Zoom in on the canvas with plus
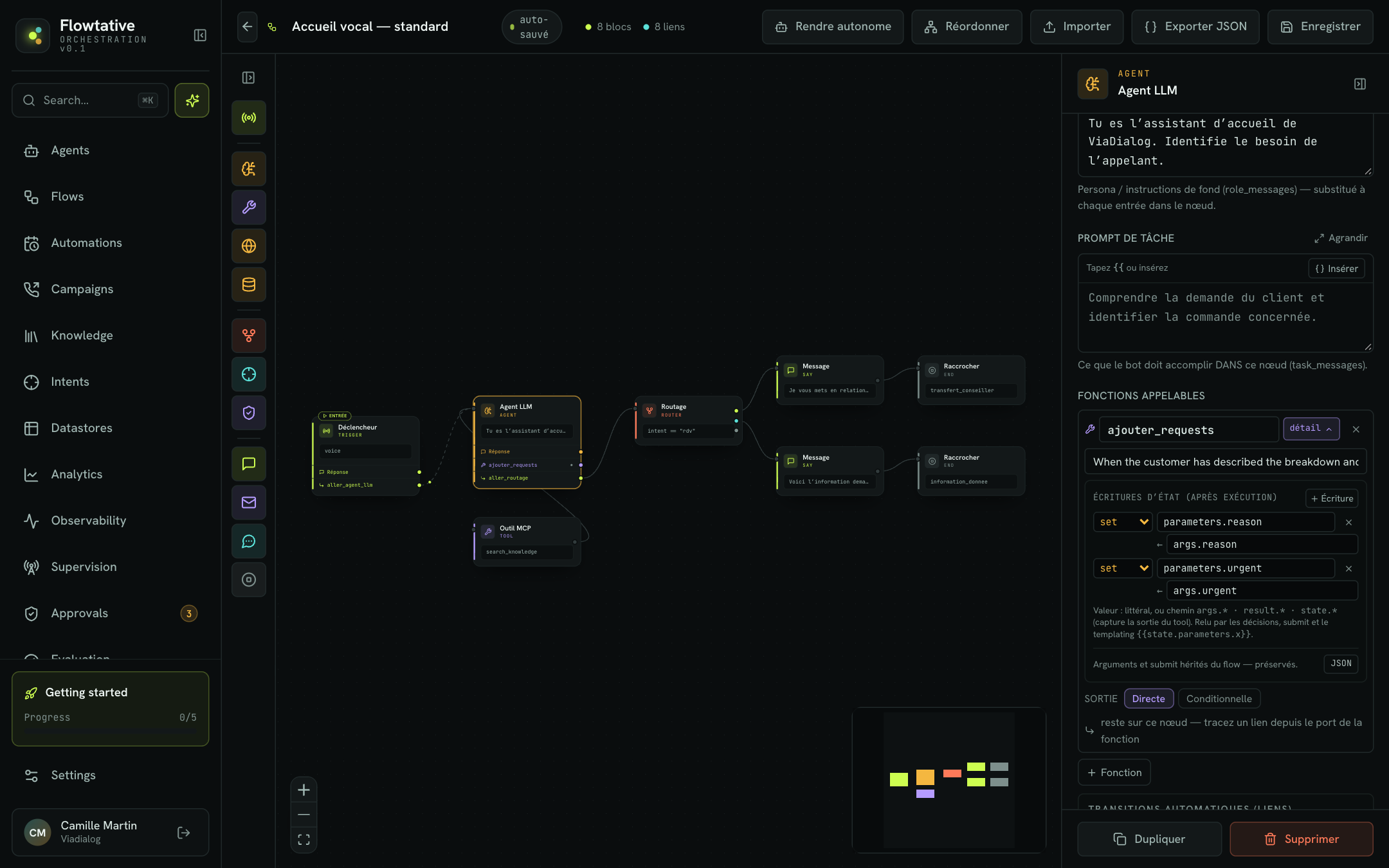 coord(304,790)
